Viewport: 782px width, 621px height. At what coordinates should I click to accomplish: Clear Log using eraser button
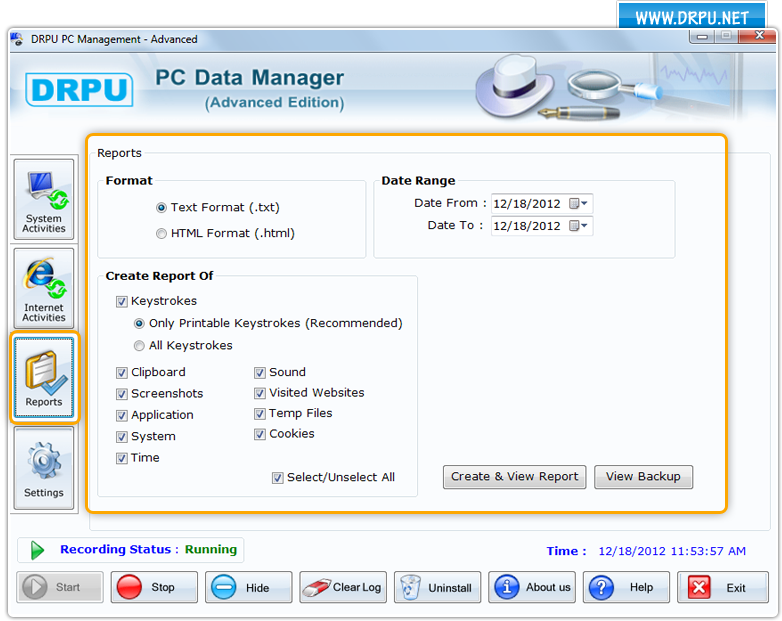point(343,587)
